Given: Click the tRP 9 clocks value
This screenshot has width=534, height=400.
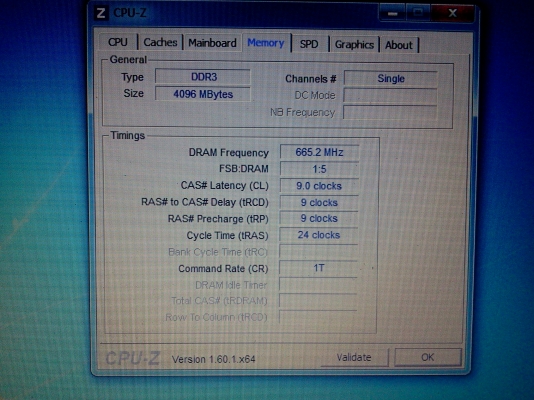Looking at the screenshot, I should pos(319,218).
